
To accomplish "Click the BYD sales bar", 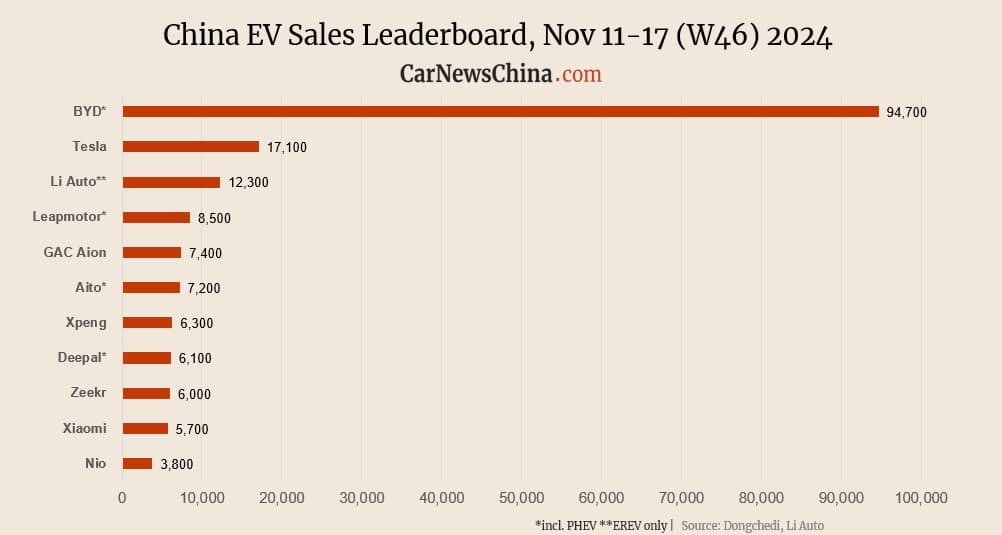I will tap(500, 111).
